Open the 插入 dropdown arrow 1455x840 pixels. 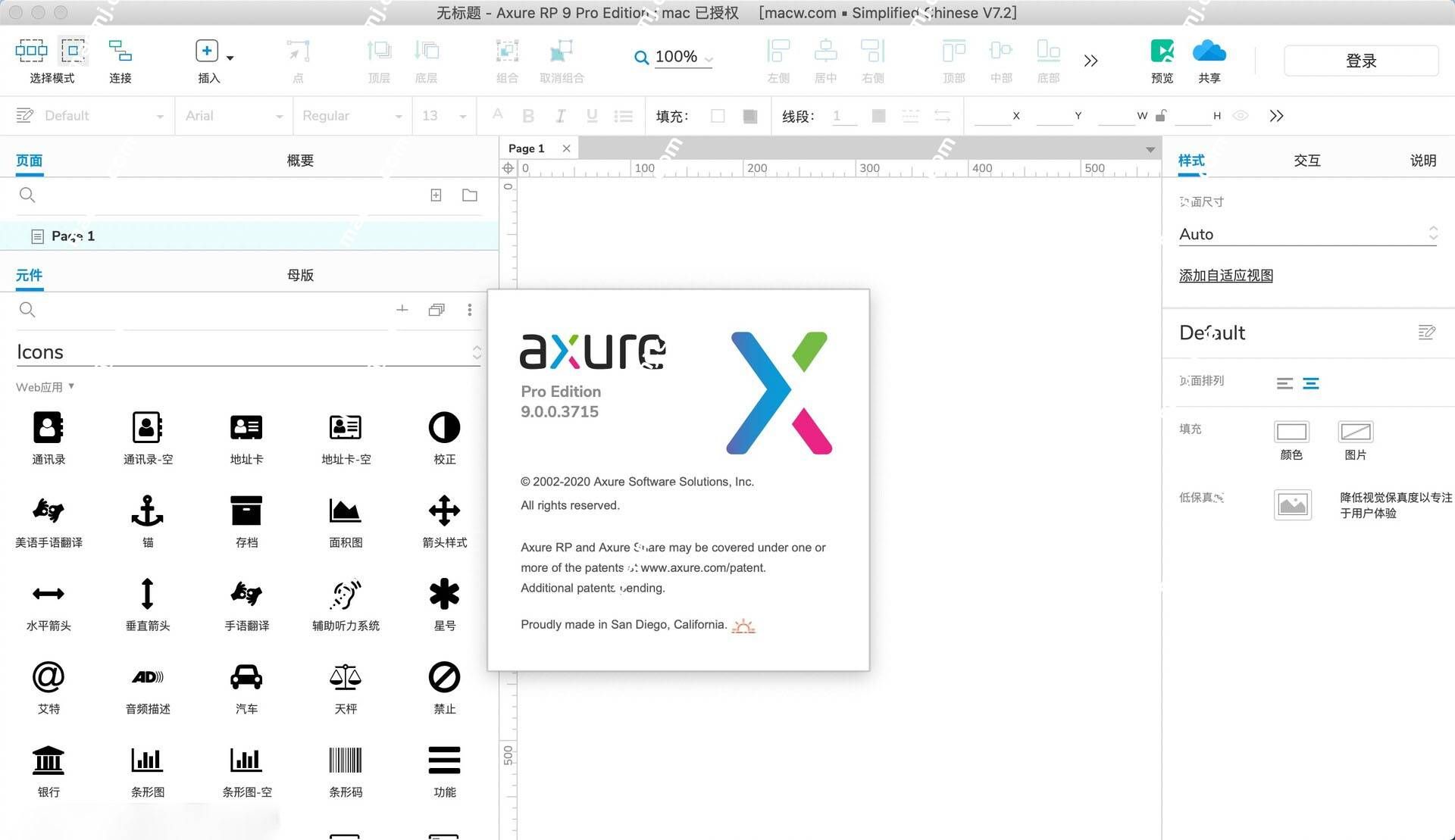click(x=230, y=58)
